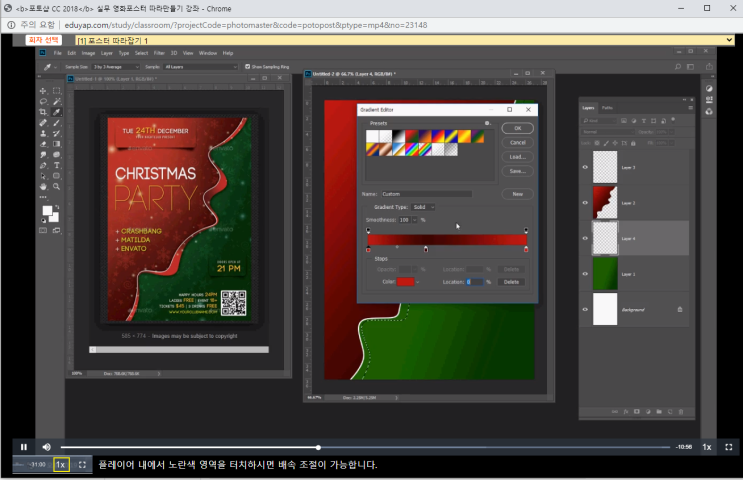Viewport: 743px width, 480px height.
Task: Select the Healing Brush tool
Action: pyautogui.click(x=43, y=123)
